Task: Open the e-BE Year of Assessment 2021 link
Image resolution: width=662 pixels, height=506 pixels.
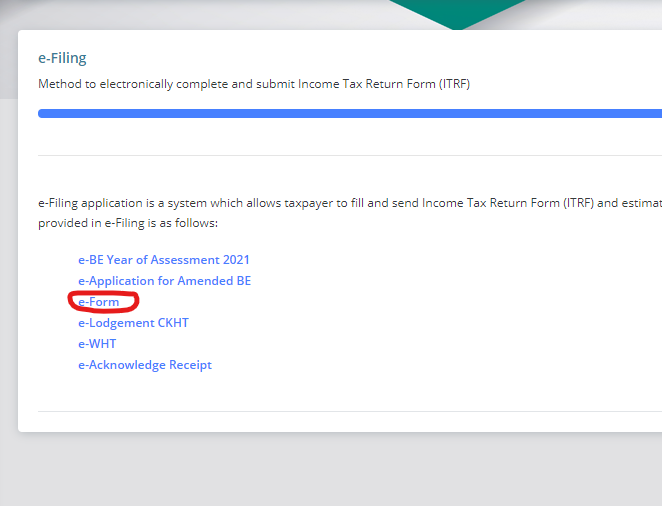Action: point(164,260)
